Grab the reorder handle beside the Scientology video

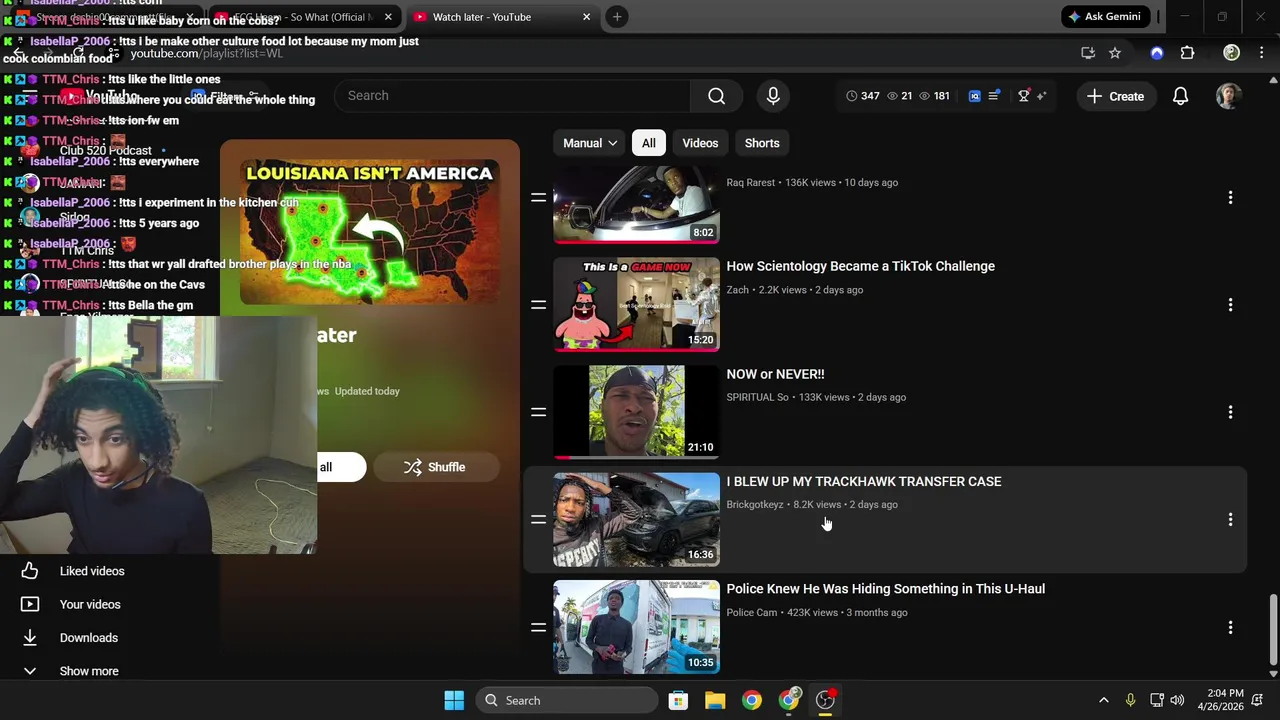(538, 305)
